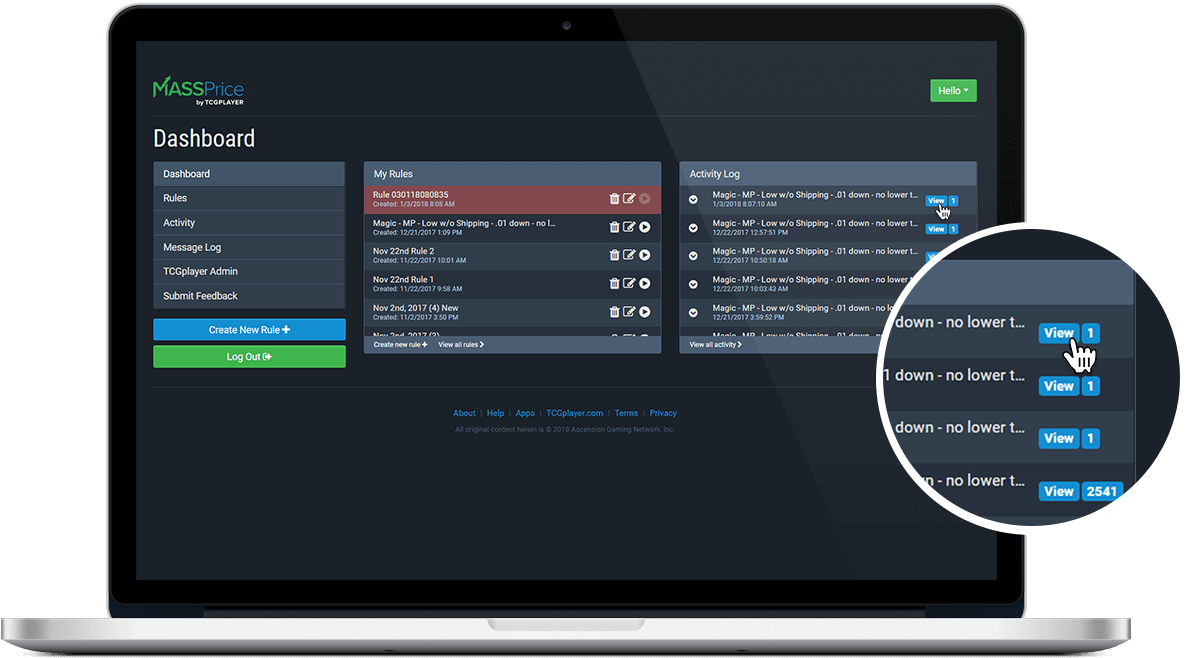Click the Activity Log panel header
Screen dimensions: 1200x658
[x=828, y=174]
